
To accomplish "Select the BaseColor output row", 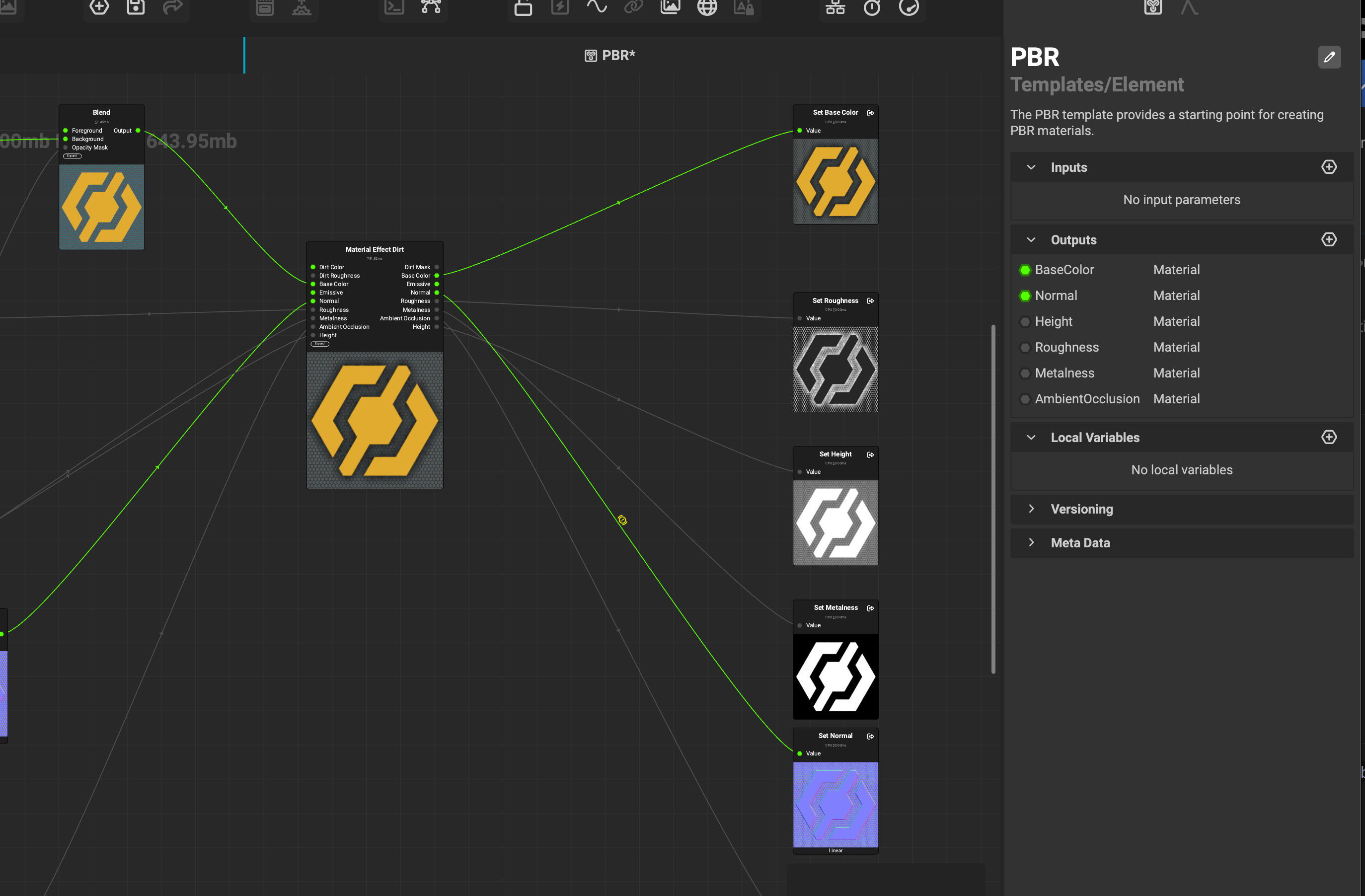I will click(x=1182, y=270).
